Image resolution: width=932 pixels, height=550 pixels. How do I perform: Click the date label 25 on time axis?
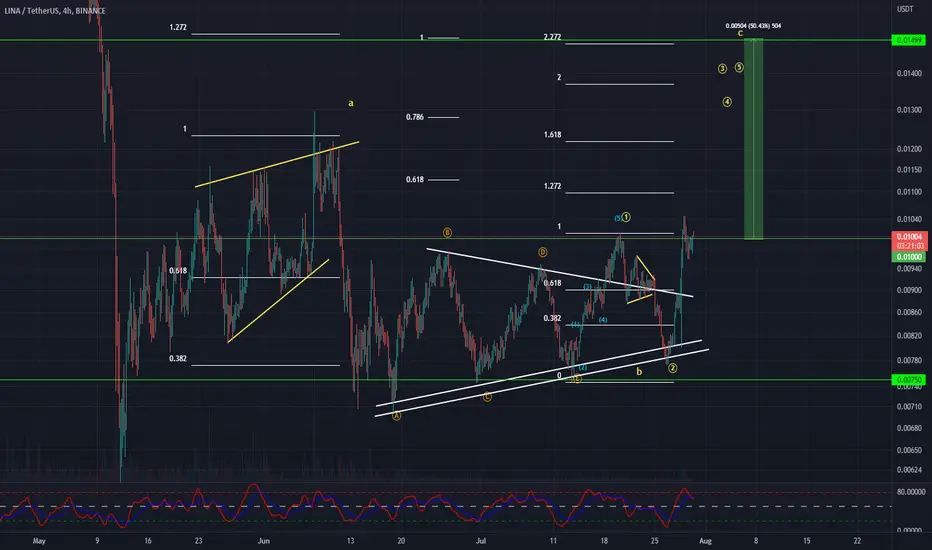click(x=654, y=541)
